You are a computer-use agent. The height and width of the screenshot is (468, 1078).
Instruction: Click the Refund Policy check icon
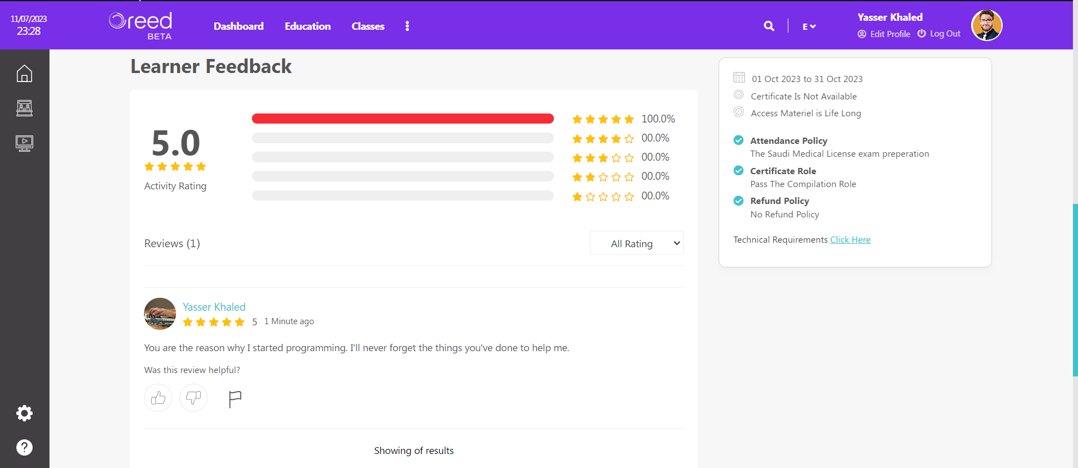[x=738, y=201]
